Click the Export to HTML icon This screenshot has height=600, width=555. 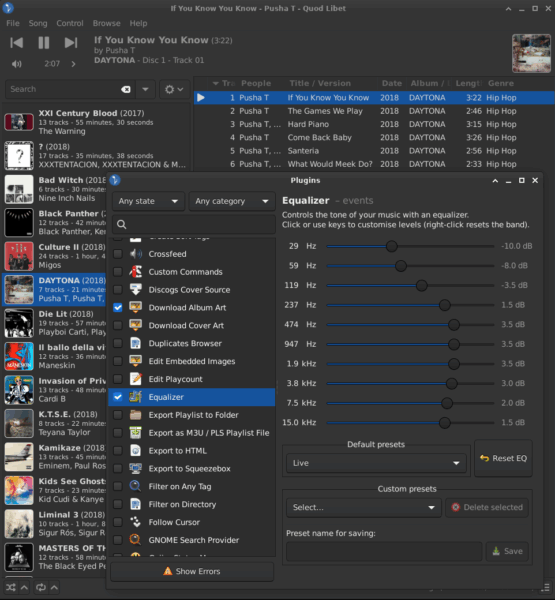tap(135, 450)
